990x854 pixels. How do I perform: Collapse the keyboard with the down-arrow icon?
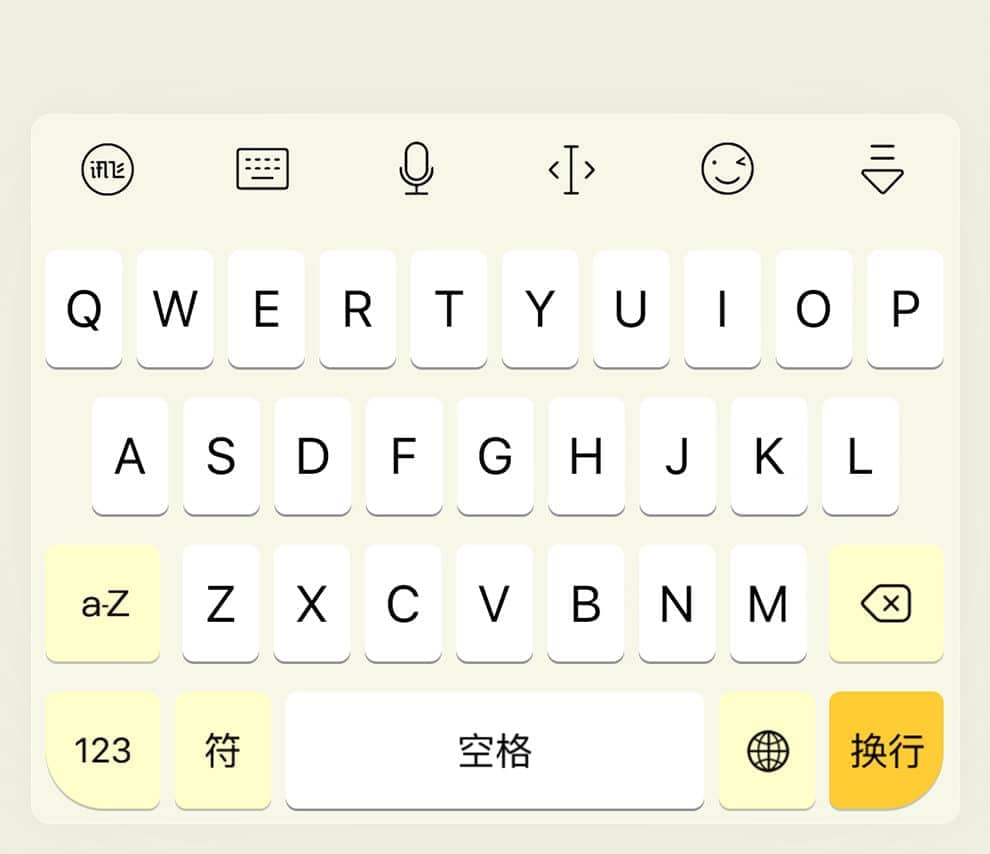(882, 169)
